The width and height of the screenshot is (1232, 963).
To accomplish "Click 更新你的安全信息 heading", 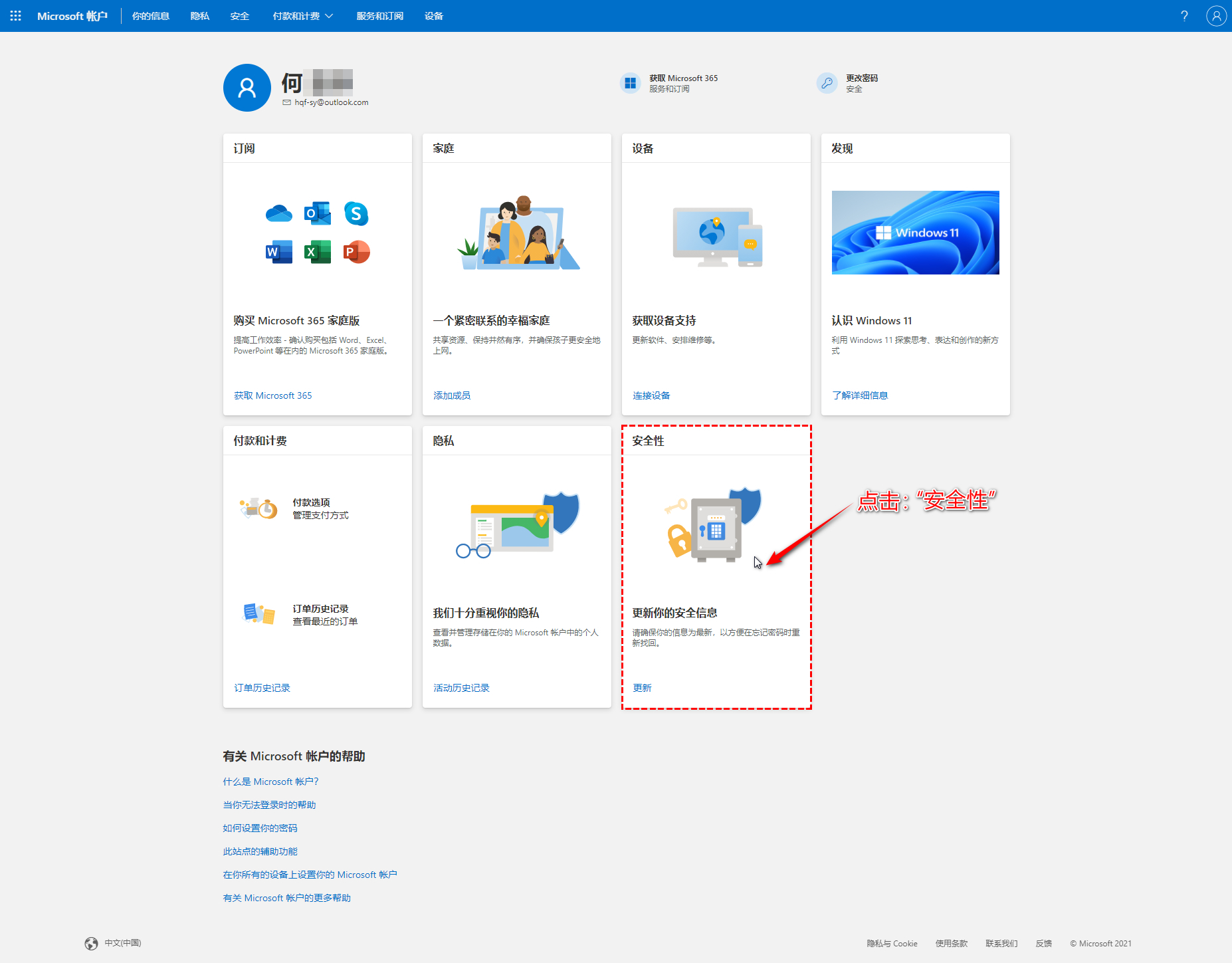I will [x=674, y=613].
